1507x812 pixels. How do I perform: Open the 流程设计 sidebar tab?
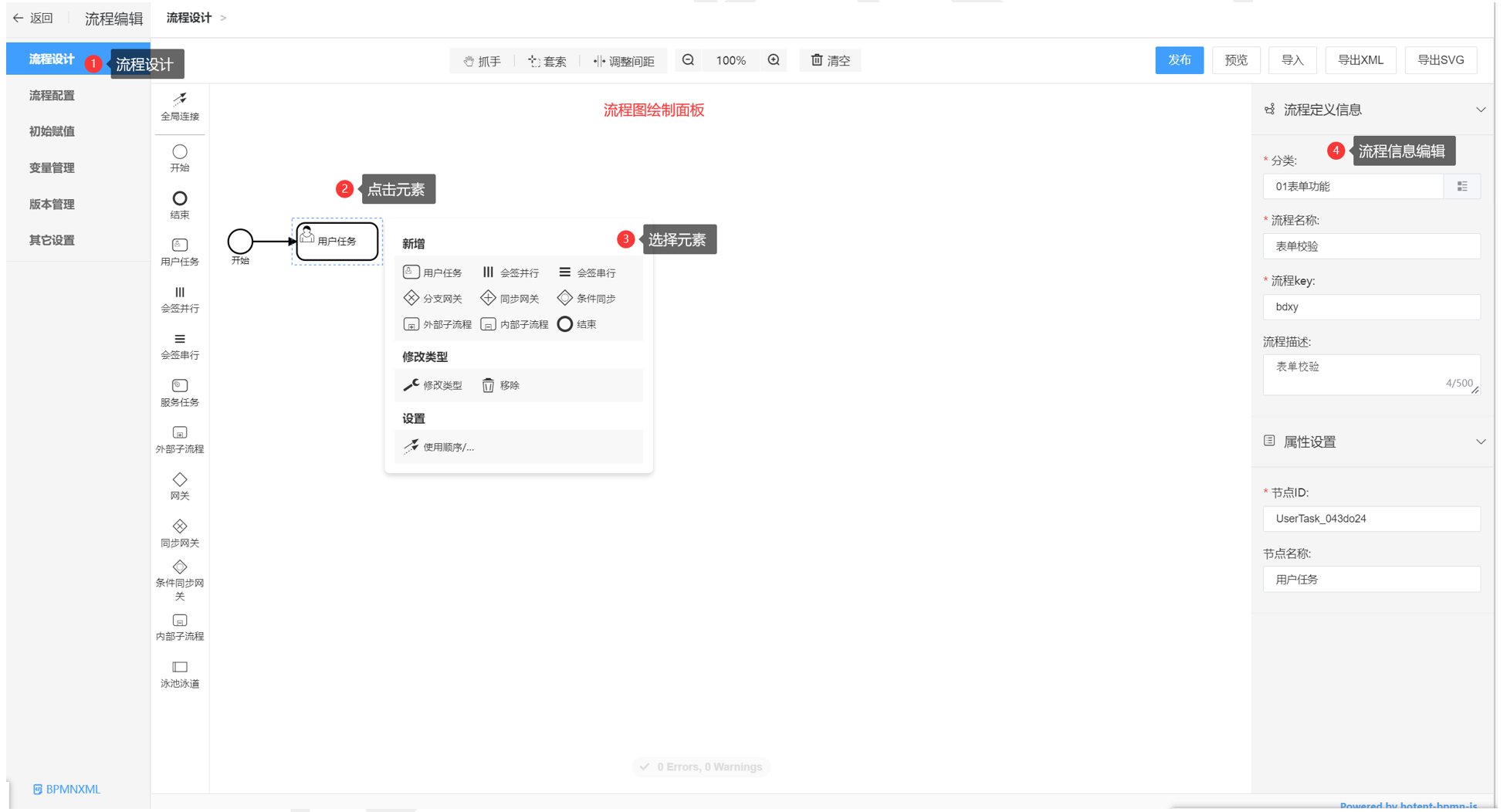[x=52, y=59]
